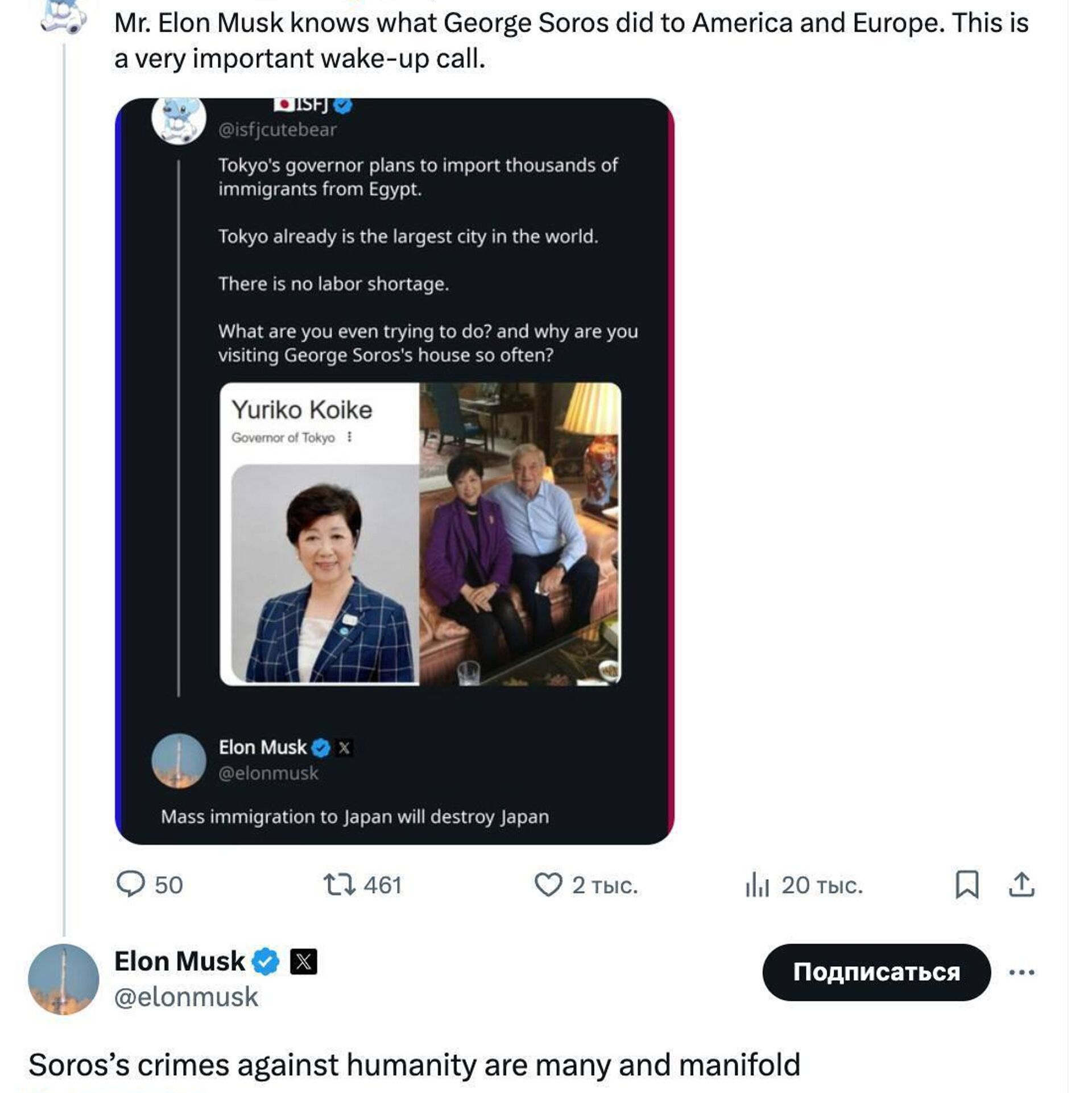This screenshot has height=1093, width=1092.
Task: Open the three-dot more options menu
Action: pyautogui.click(x=1021, y=972)
